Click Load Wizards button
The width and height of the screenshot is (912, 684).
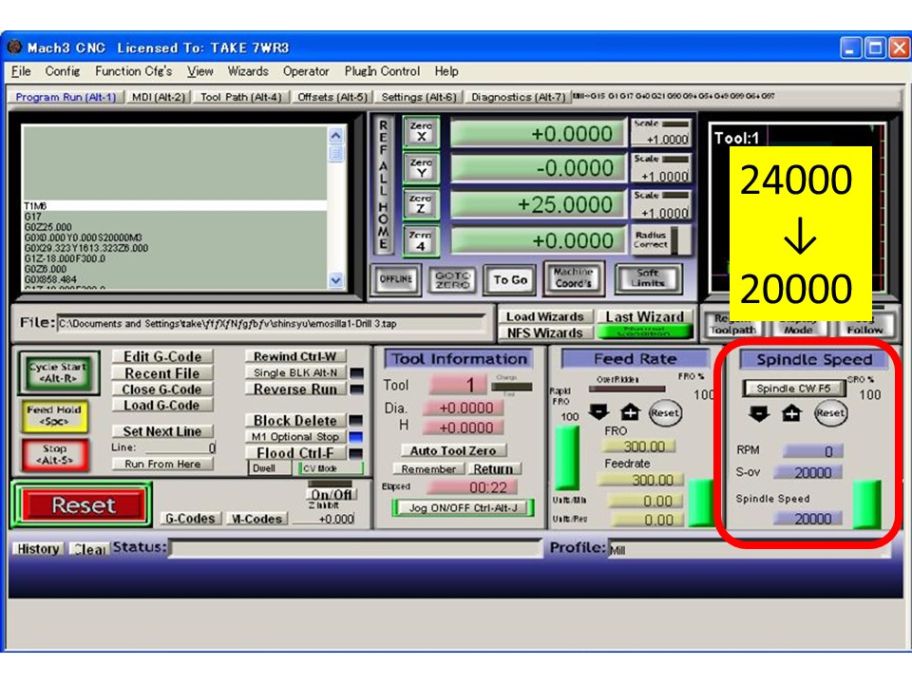pos(545,316)
